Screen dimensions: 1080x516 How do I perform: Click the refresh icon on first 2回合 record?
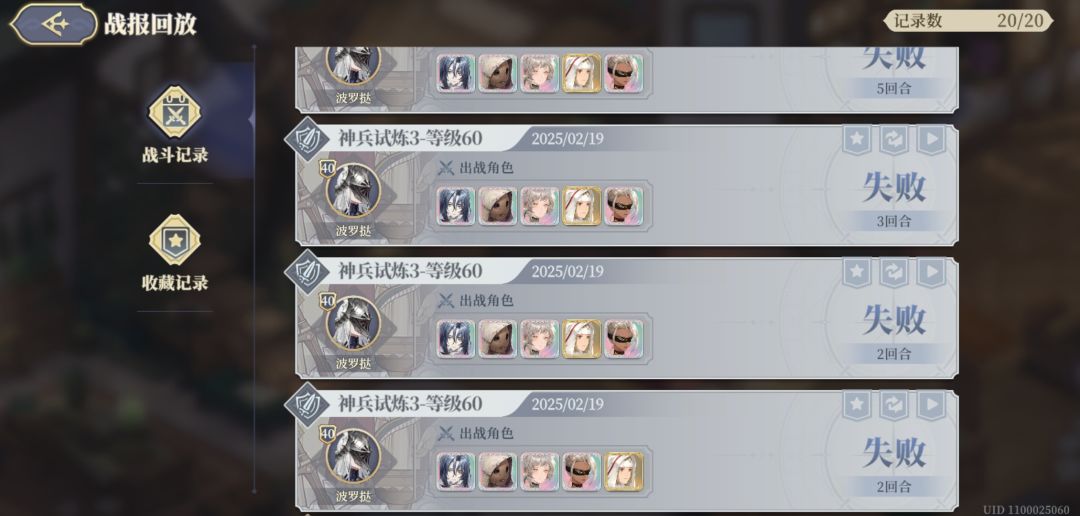tap(893, 273)
